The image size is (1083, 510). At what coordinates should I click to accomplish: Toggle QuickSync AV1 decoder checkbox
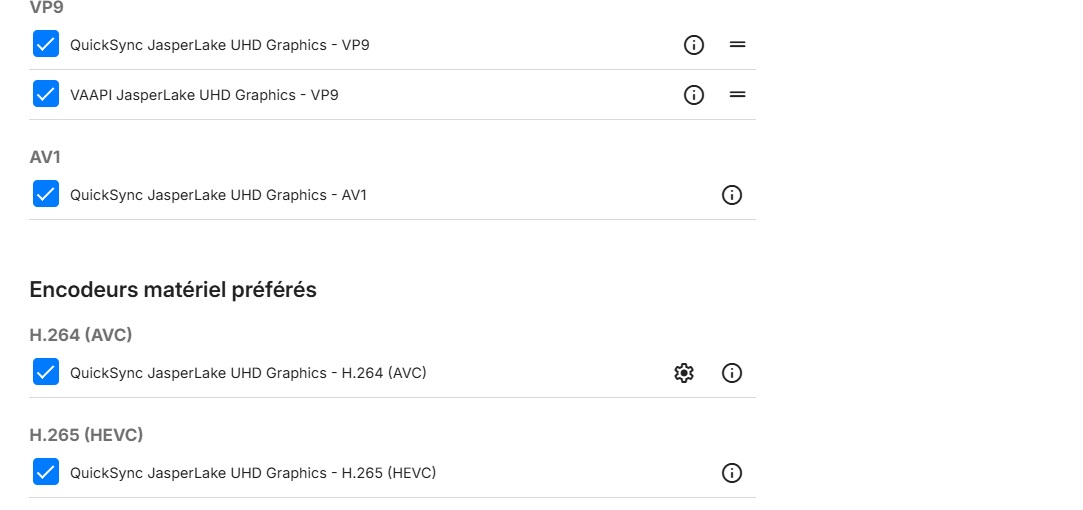[46, 194]
